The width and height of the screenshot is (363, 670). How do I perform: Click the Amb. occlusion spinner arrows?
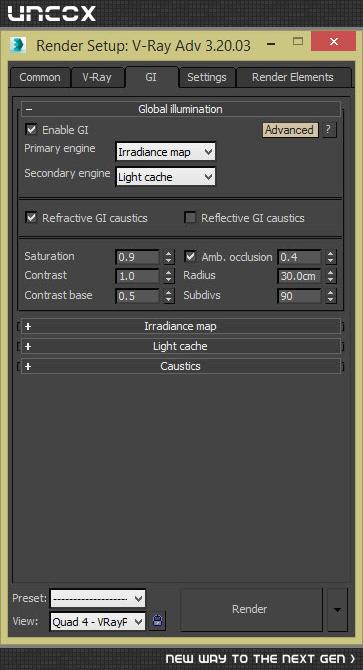point(331,258)
